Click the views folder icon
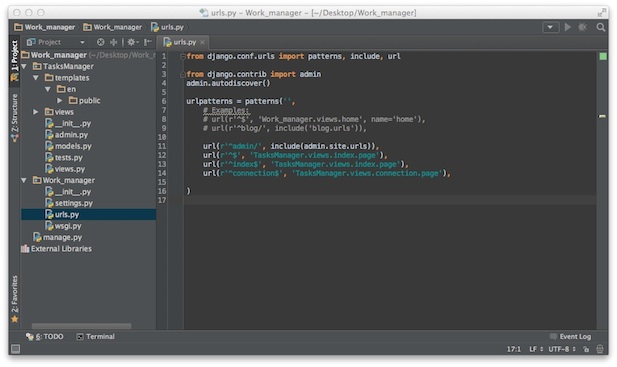Image resolution: width=617 pixels, height=367 pixels. (49, 112)
